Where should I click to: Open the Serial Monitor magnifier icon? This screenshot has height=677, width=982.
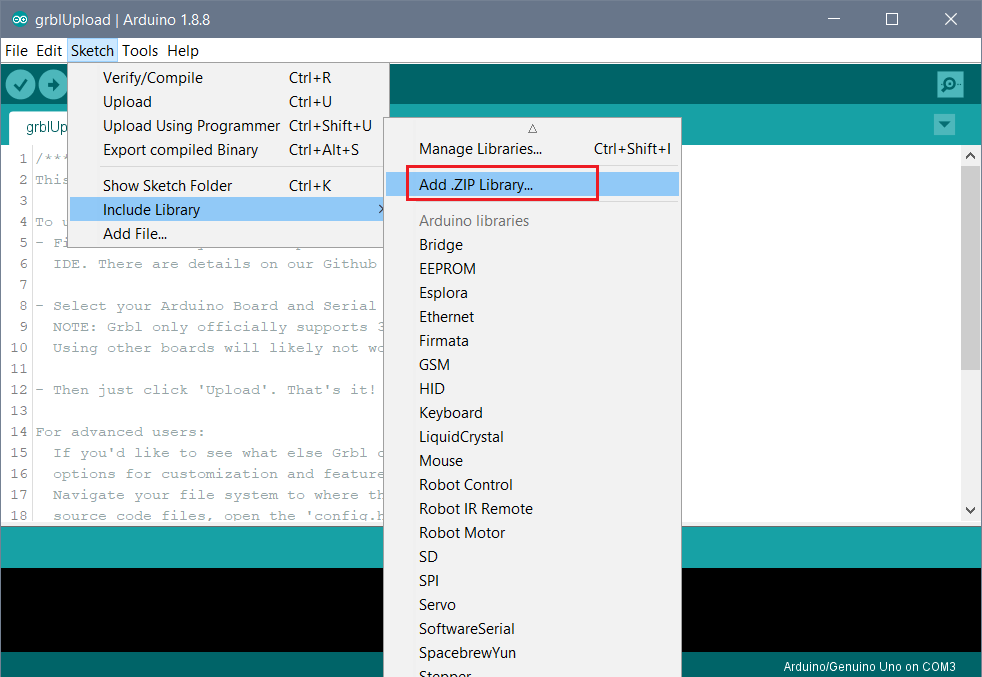pos(950,84)
